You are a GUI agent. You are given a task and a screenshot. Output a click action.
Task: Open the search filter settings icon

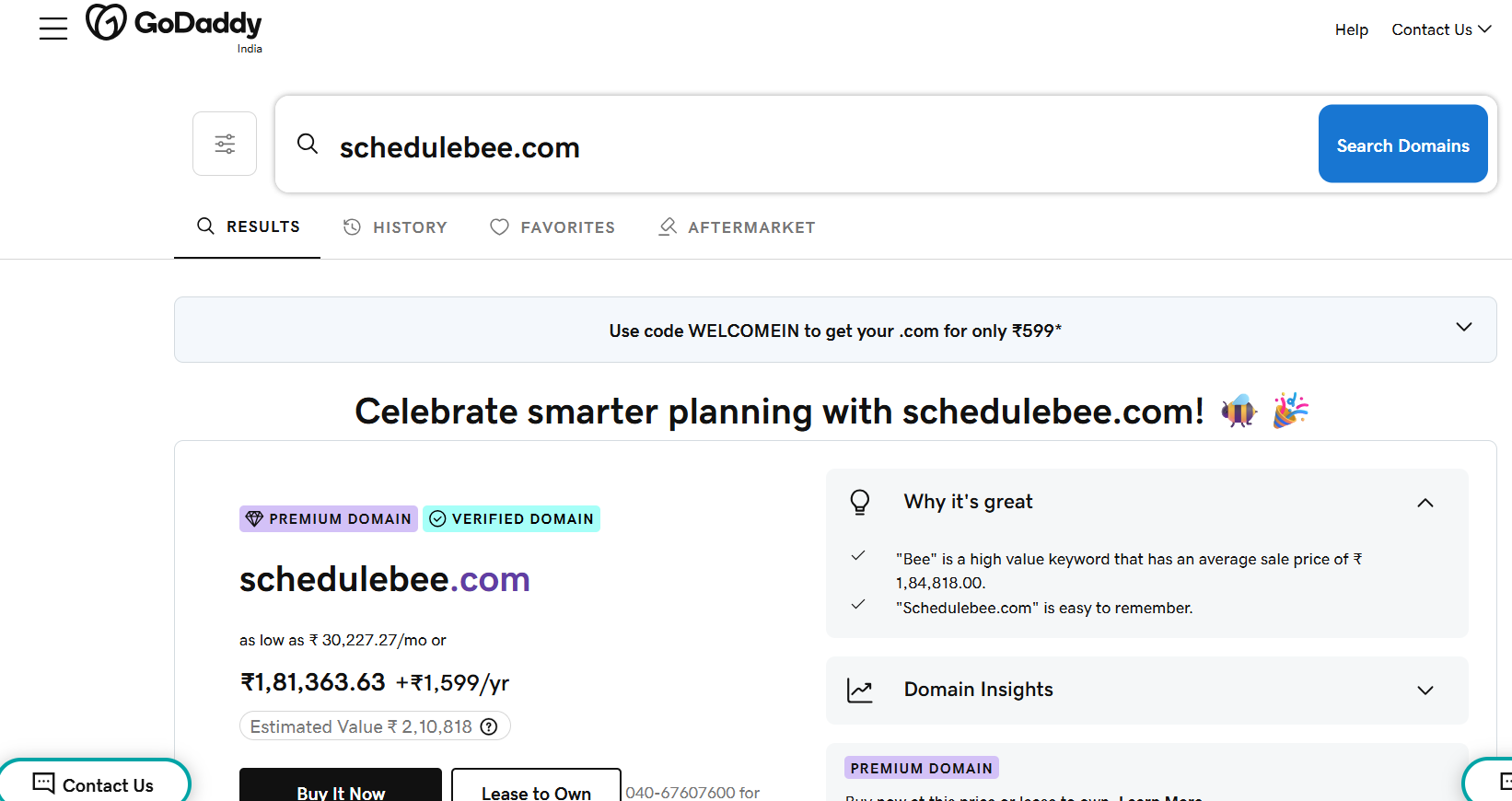[x=225, y=144]
